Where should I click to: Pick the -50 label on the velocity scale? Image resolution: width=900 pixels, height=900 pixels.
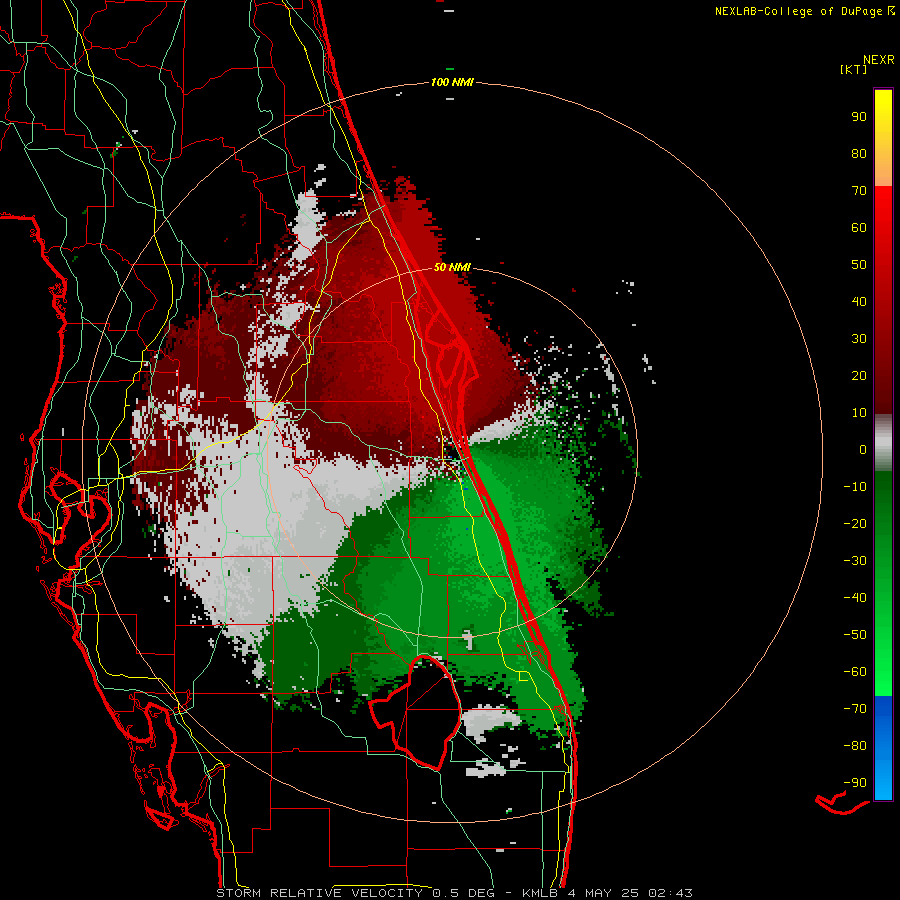855,635
